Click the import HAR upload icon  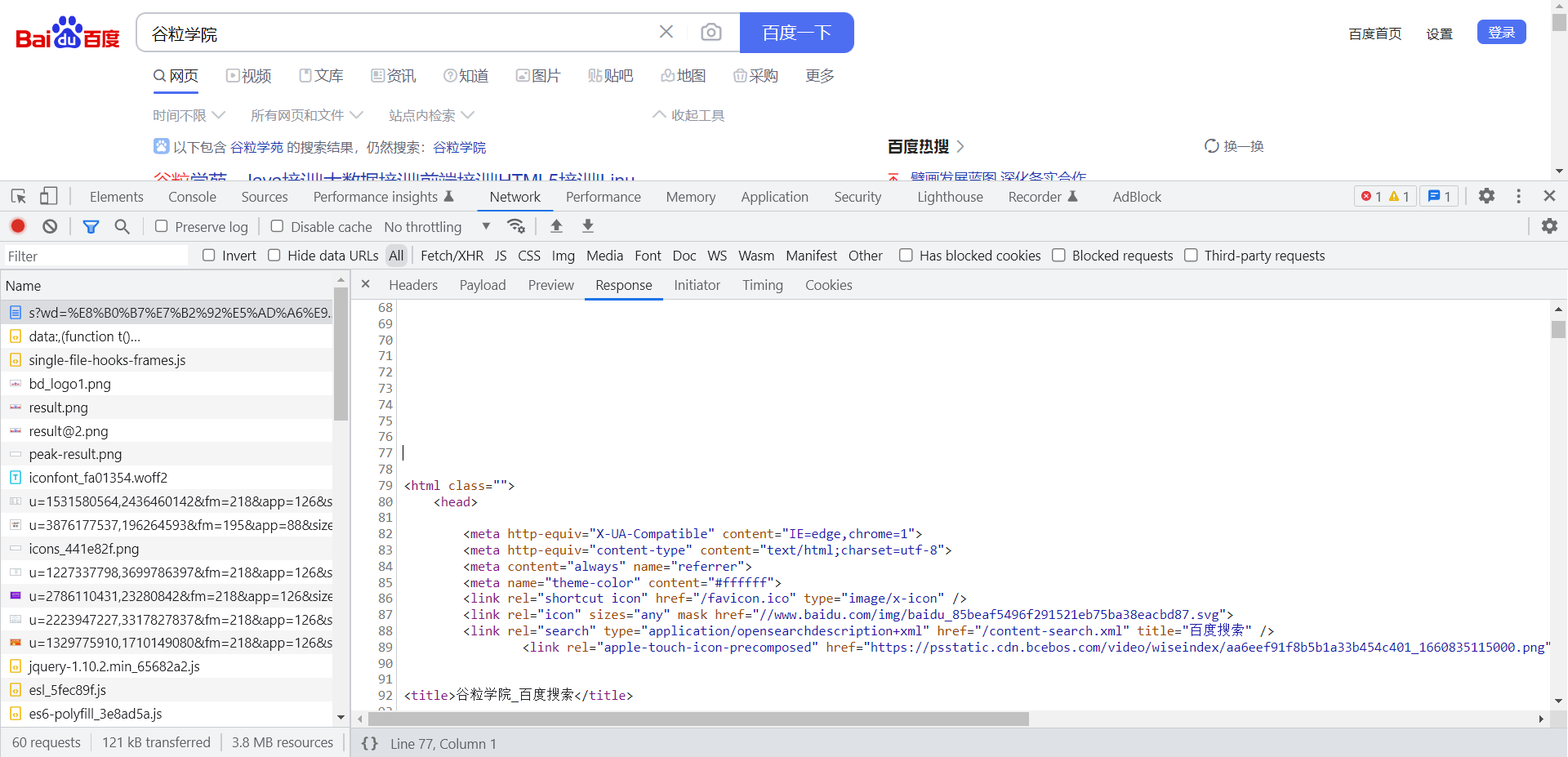[x=556, y=226]
